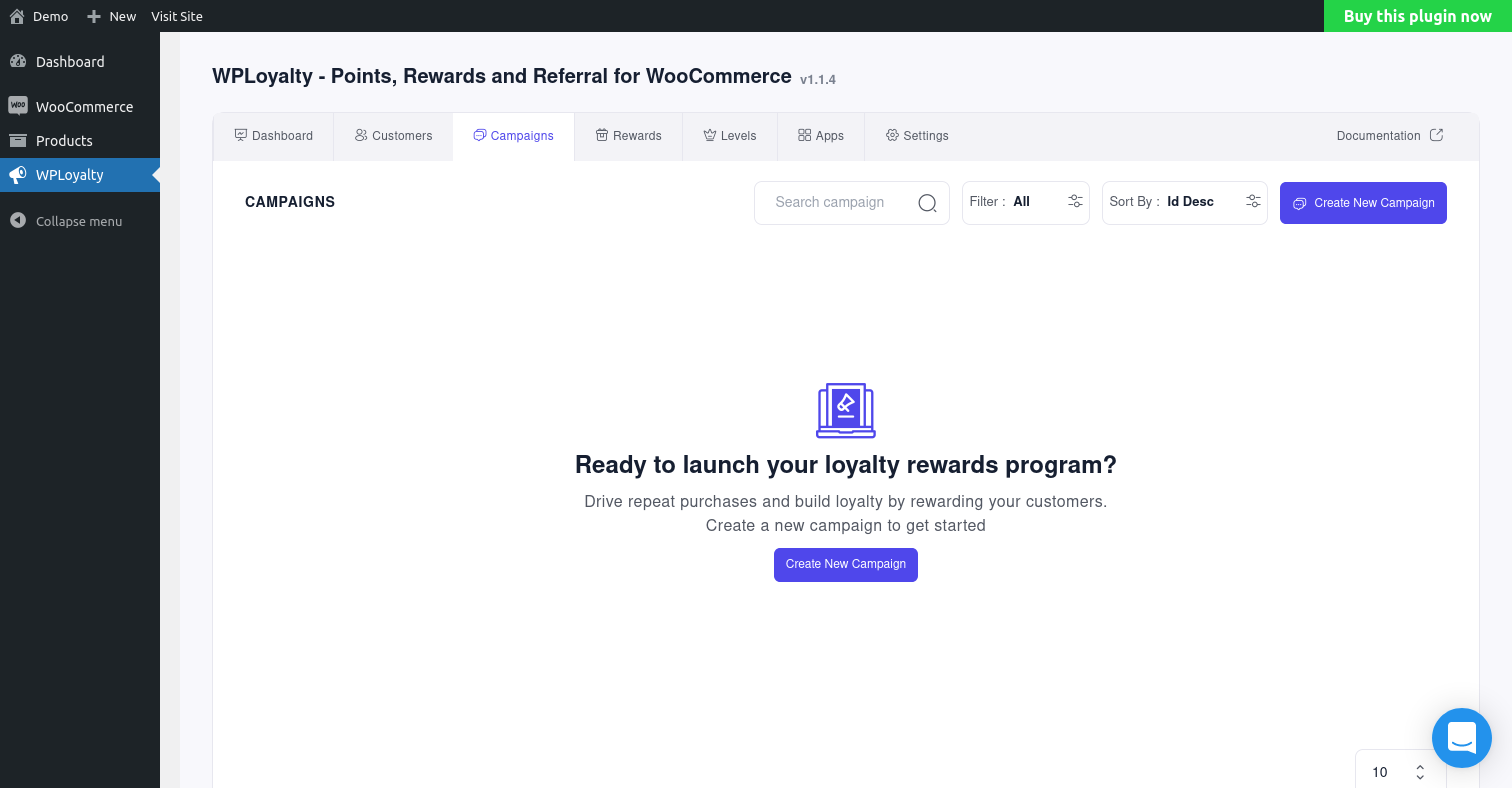Click the per-page stepper arrows

pyautogui.click(x=1420, y=772)
